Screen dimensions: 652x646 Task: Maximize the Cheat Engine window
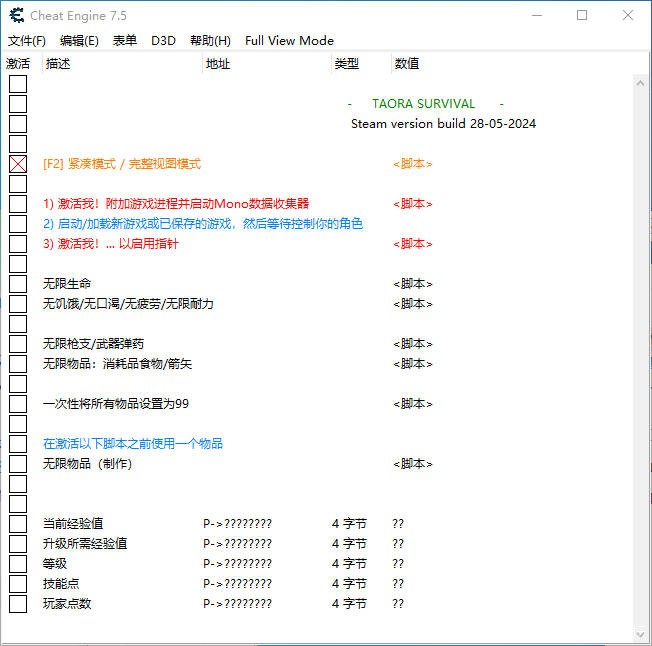pos(582,15)
